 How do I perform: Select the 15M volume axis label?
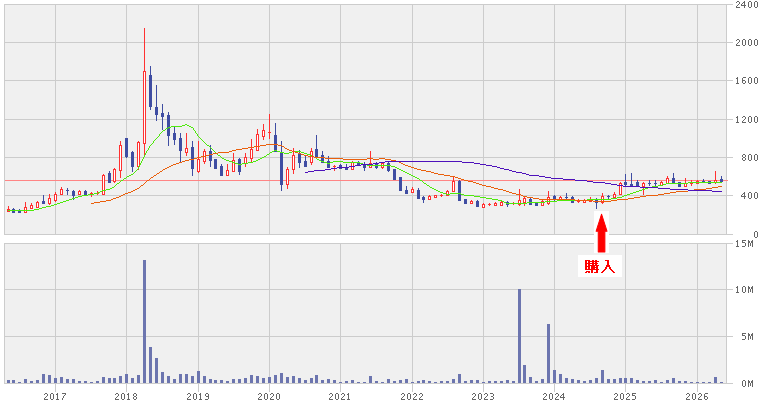[745, 243]
